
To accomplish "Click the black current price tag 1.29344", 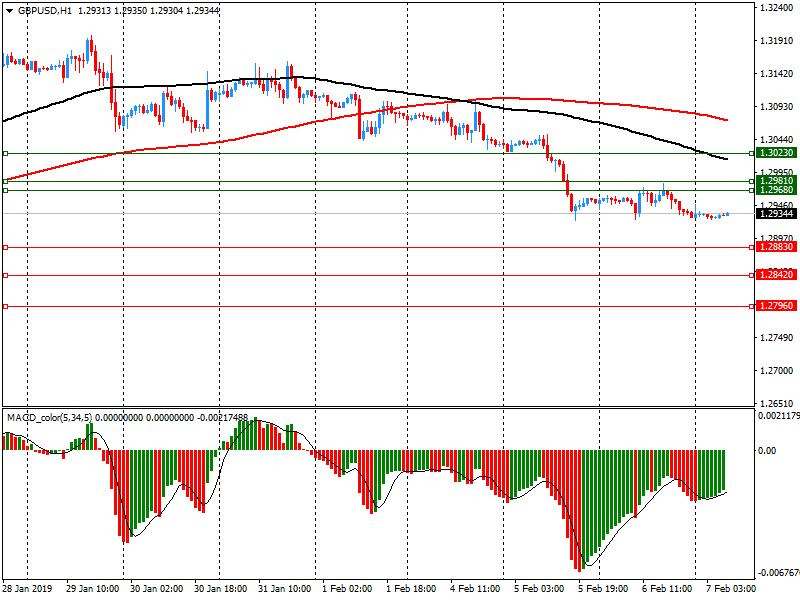I will tap(776, 214).
